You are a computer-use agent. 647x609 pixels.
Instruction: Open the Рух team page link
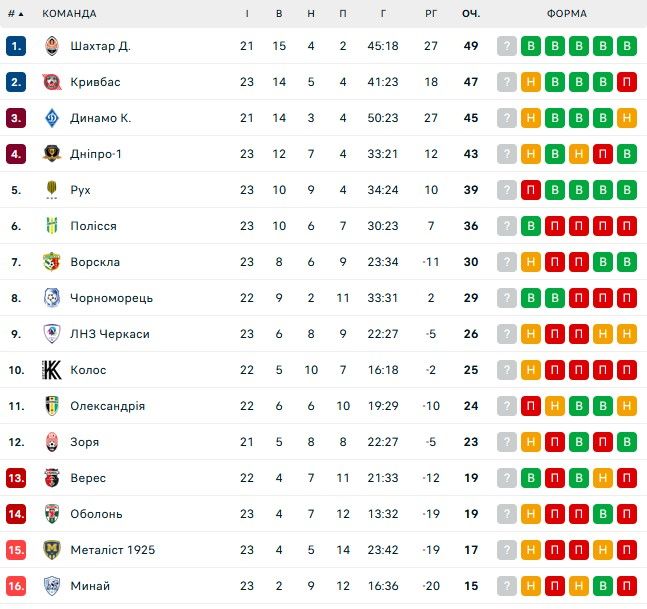pos(81,190)
